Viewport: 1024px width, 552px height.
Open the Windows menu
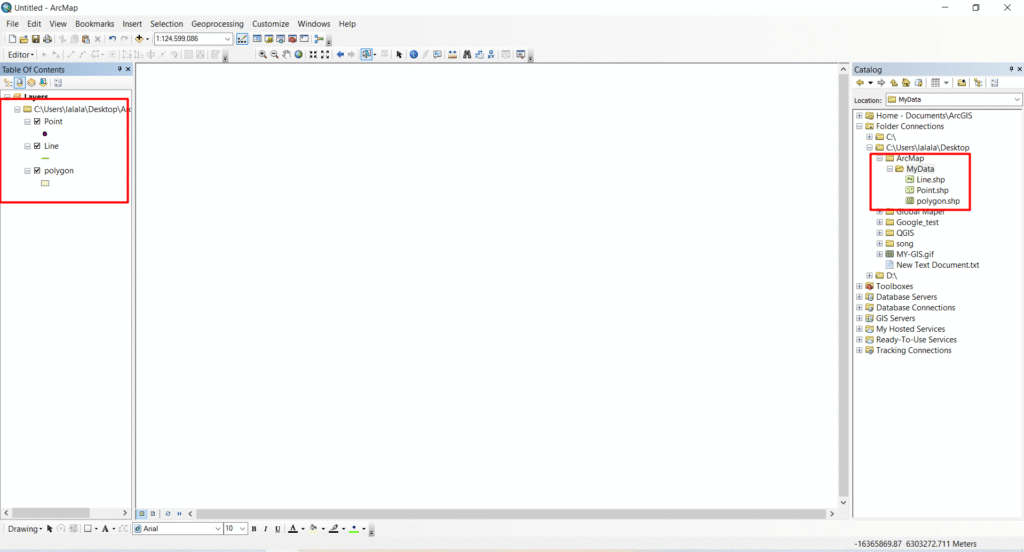coord(314,24)
